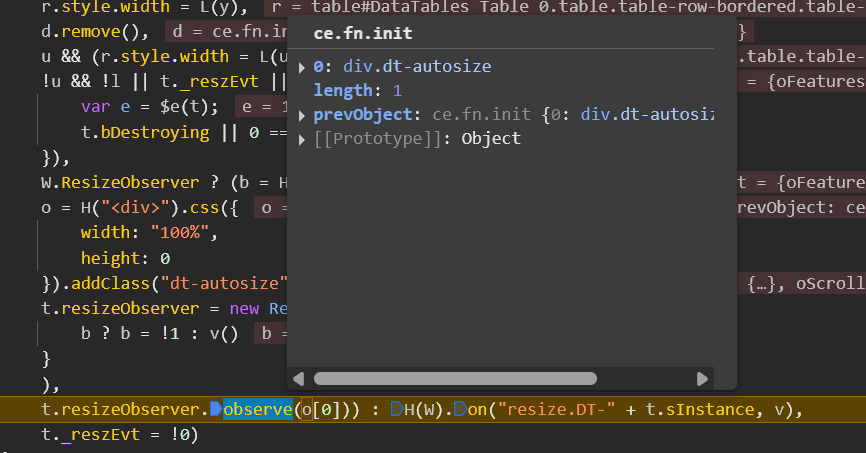866x453 pixels.
Task: Click the 'length: 1' property row
Action: 358,91
